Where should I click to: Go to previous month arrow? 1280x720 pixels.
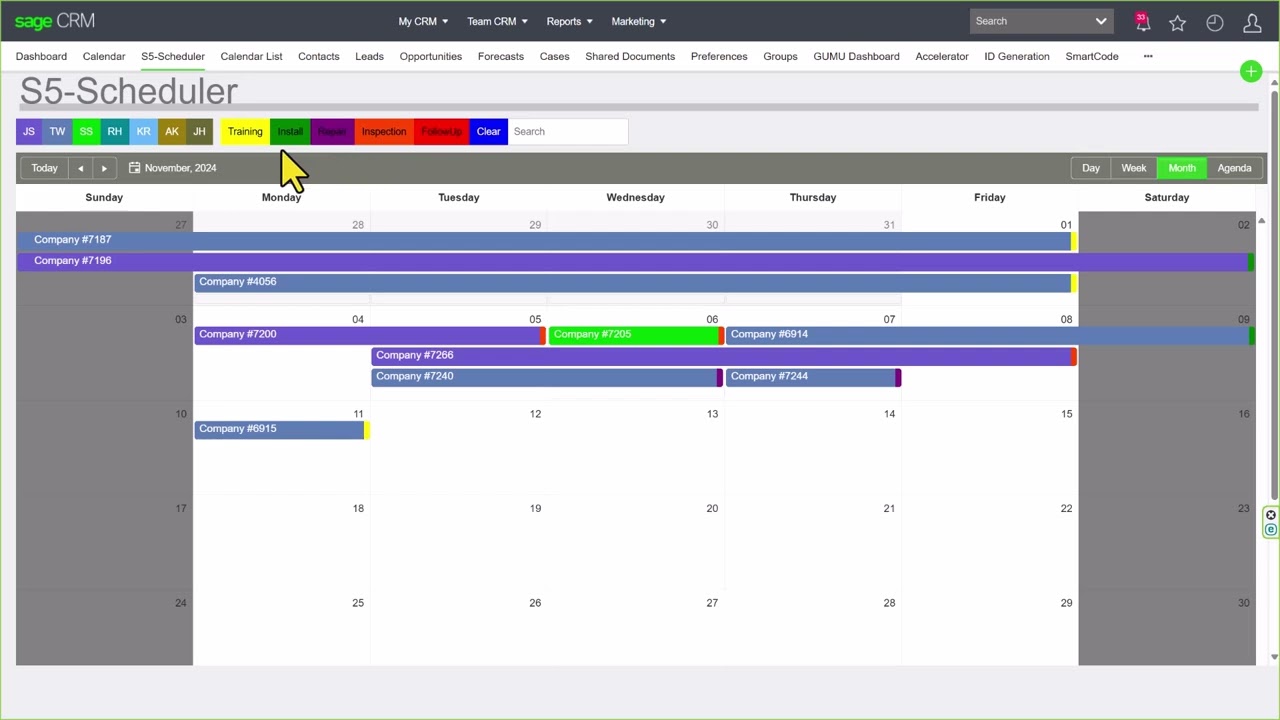(x=80, y=168)
